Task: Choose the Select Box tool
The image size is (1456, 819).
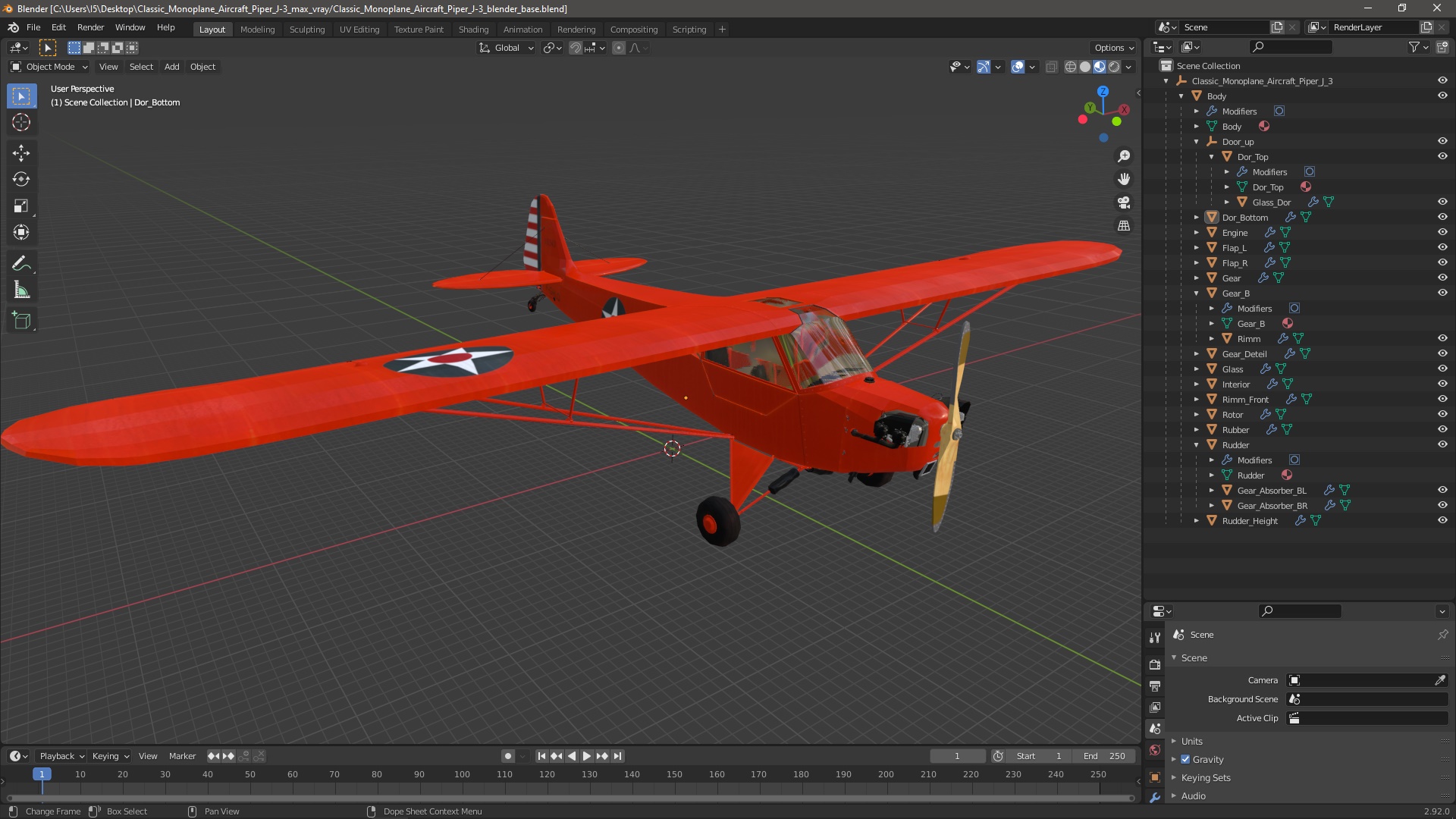Action: pos(21,96)
